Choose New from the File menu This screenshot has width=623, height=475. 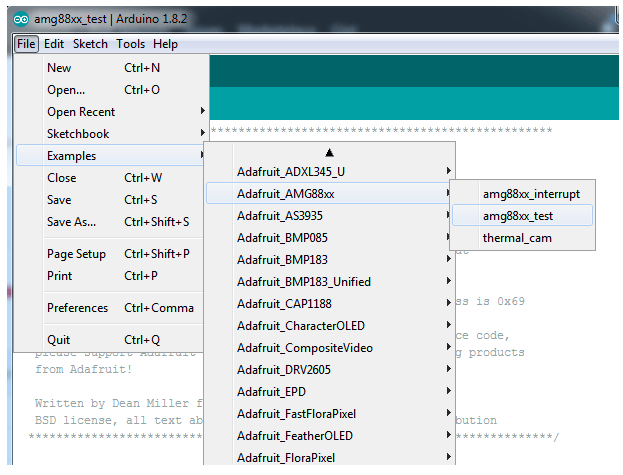coord(110,68)
